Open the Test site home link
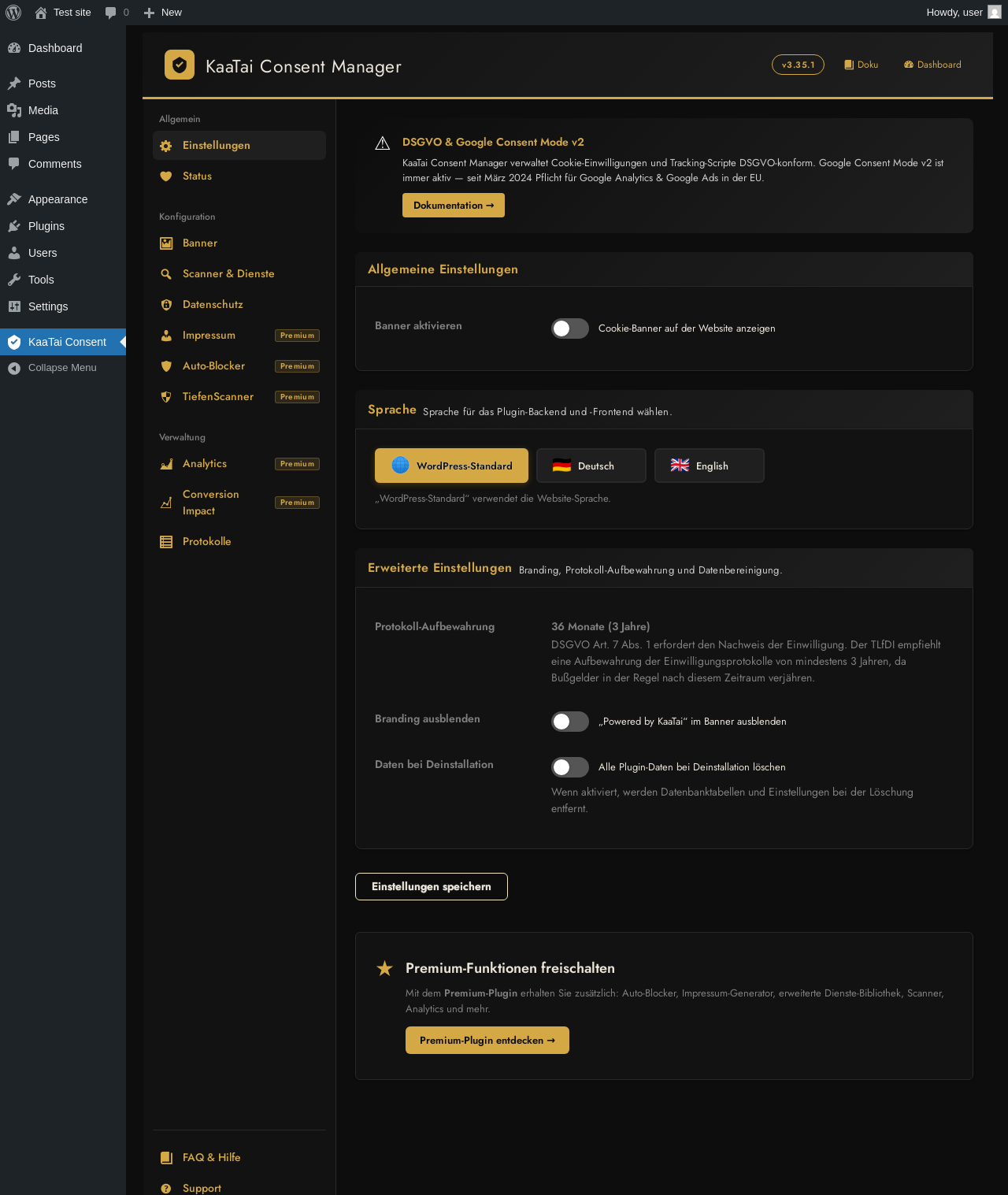Viewport: 1008px width, 1195px height. click(63, 13)
